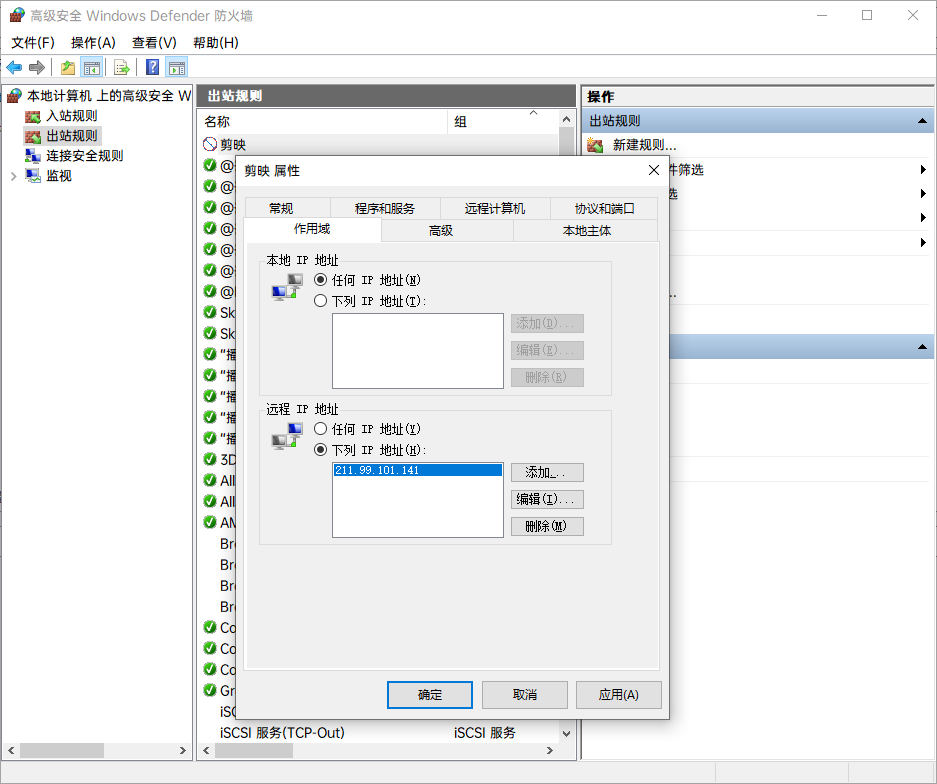
Task: Collapse the 出站规则 actions section
Action: pos(921,121)
